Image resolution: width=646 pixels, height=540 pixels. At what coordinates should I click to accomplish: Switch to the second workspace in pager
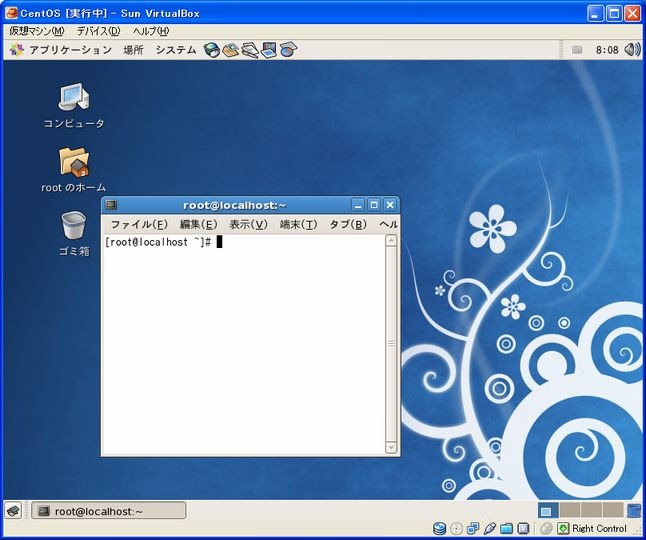point(569,510)
